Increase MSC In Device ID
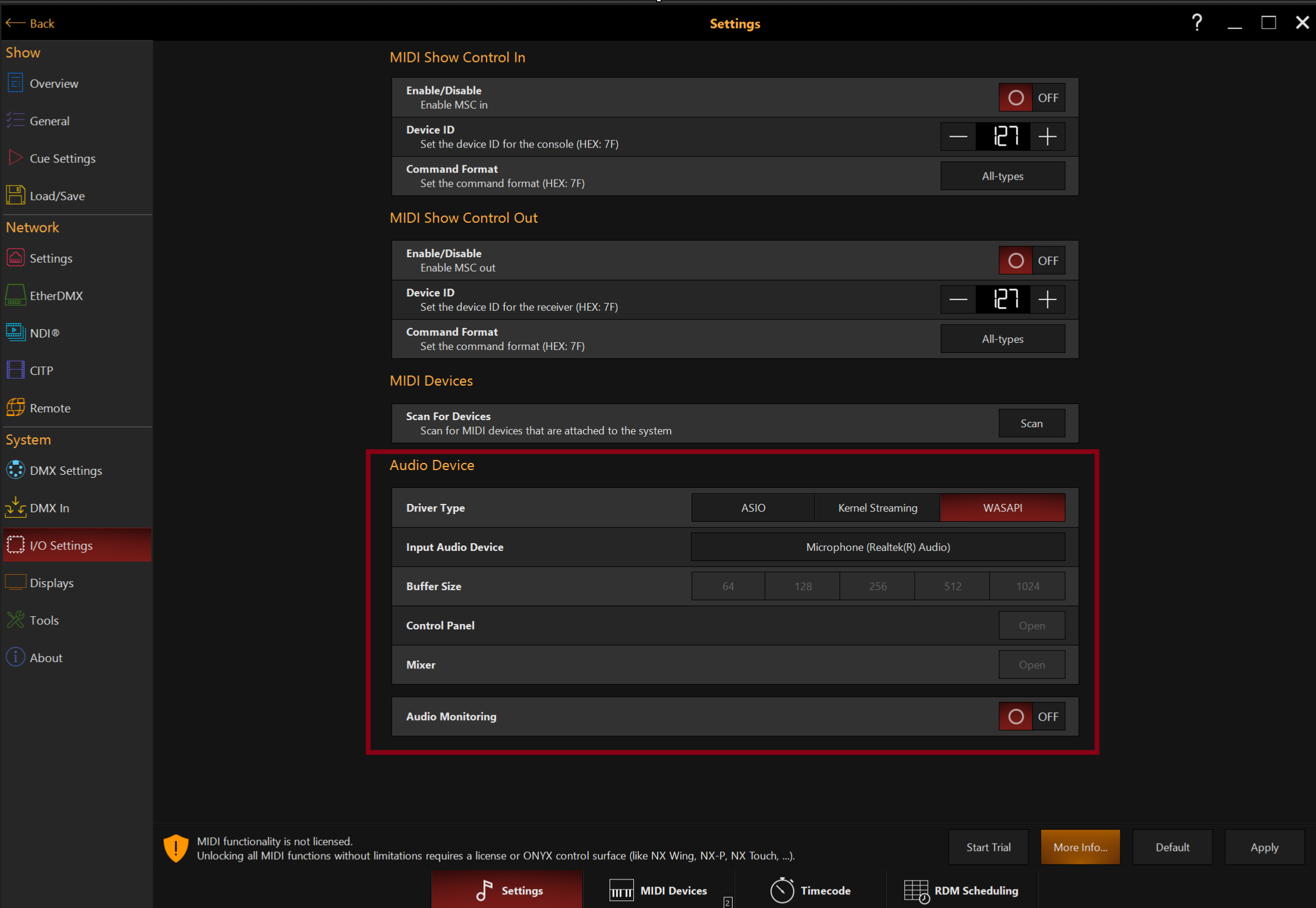1316x908 pixels. pyautogui.click(x=1047, y=137)
